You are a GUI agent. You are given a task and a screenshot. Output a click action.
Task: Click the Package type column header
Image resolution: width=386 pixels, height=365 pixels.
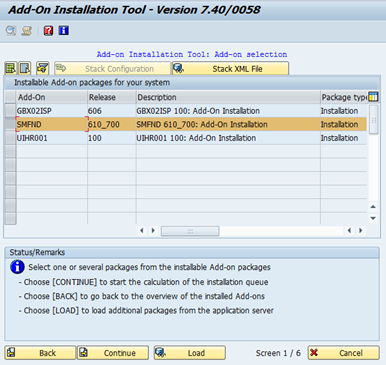coord(344,97)
